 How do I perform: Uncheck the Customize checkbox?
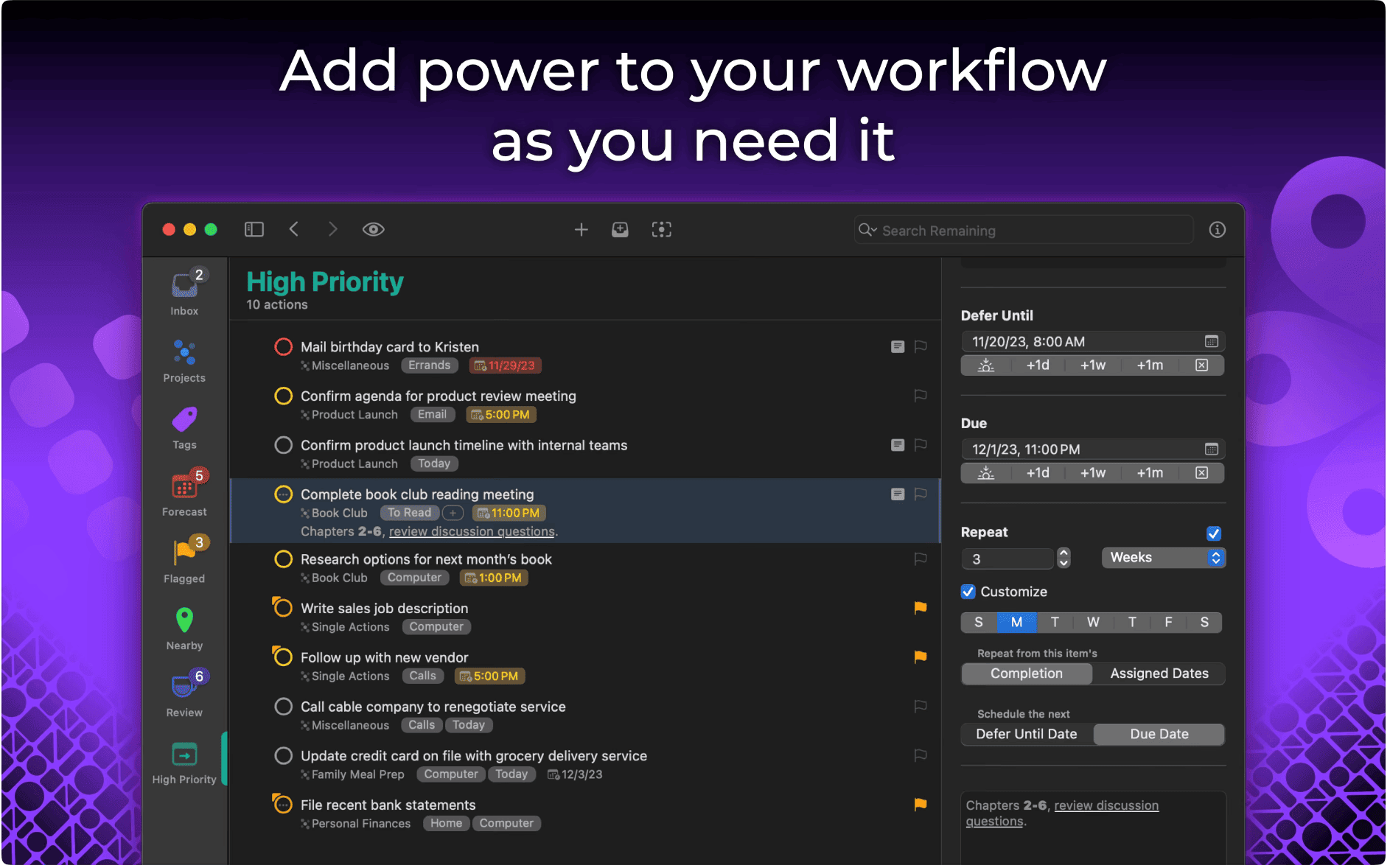(x=968, y=592)
